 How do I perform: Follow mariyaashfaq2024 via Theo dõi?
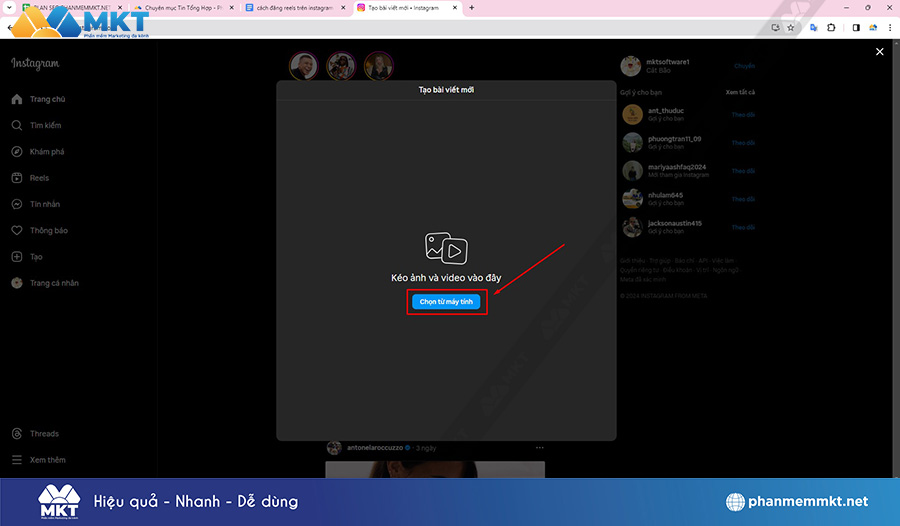pos(743,171)
